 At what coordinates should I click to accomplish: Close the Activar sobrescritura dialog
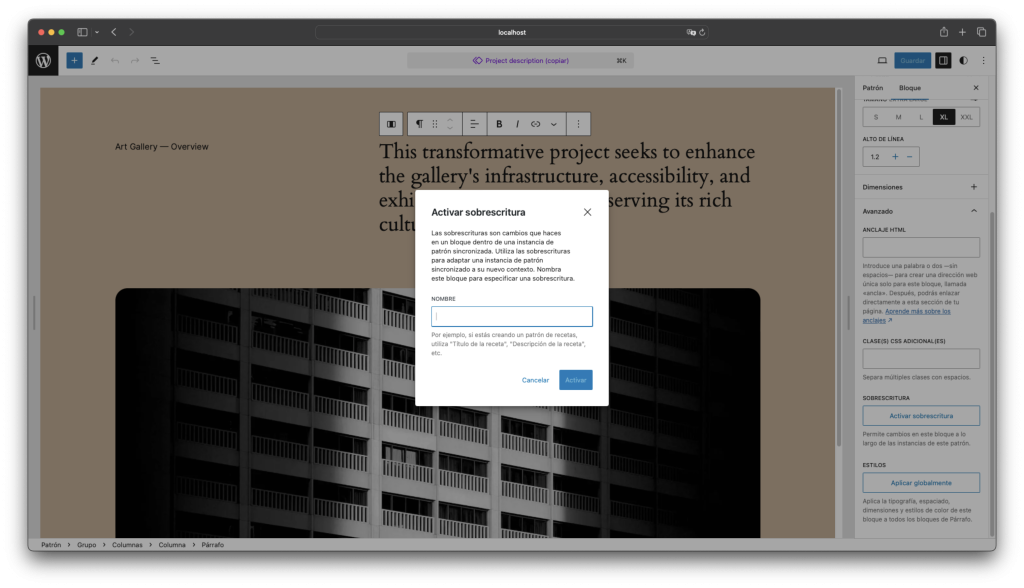(x=588, y=212)
